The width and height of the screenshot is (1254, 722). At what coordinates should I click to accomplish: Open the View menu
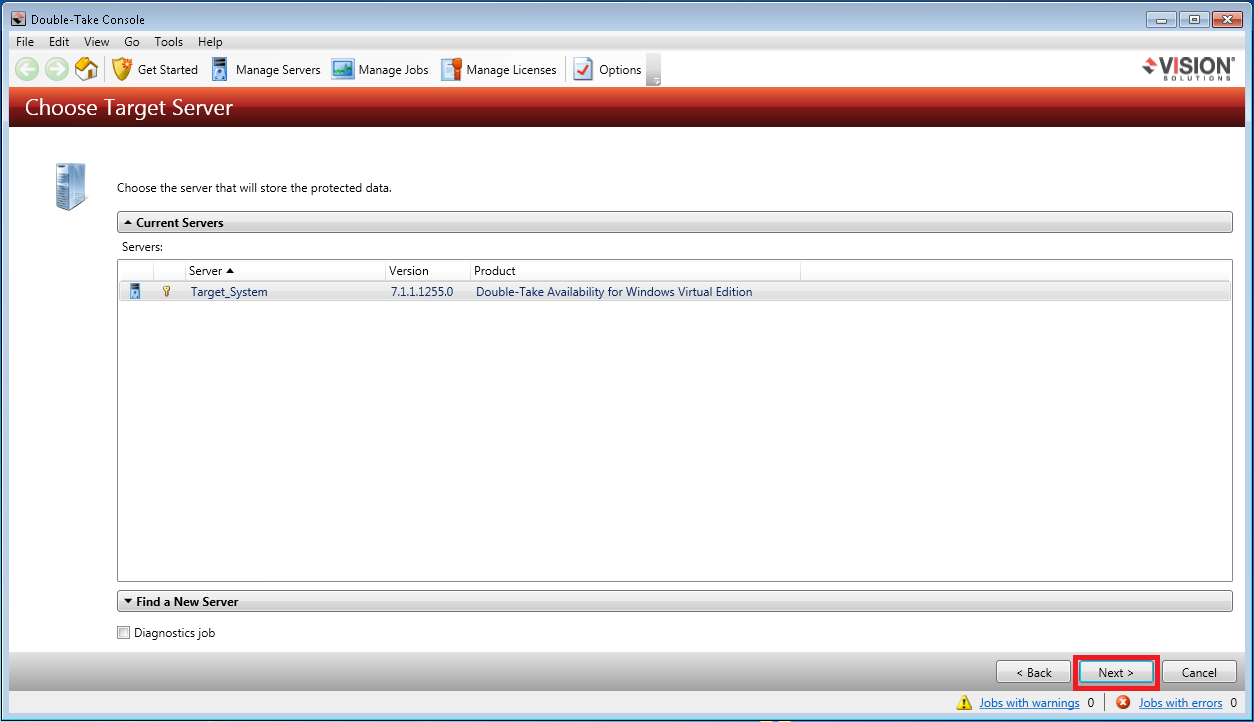pos(97,42)
